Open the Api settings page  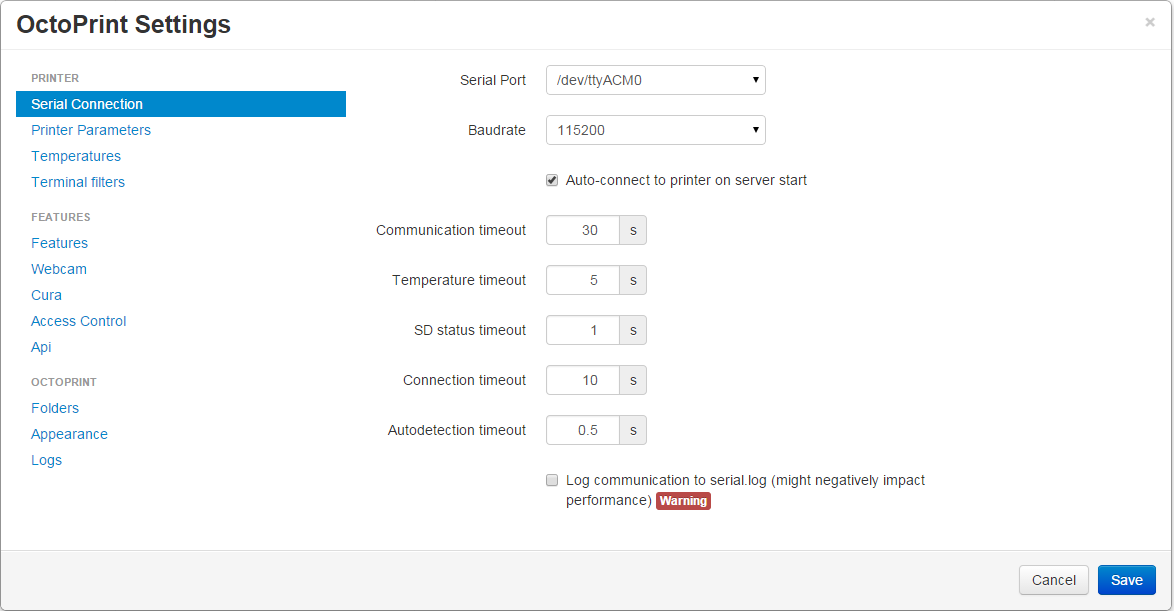coord(41,347)
